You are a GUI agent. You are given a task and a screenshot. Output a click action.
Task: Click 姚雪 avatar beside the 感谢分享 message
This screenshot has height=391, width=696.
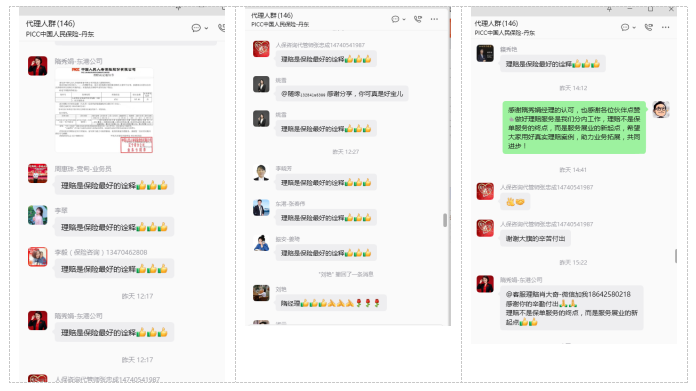pyautogui.click(x=261, y=84)
